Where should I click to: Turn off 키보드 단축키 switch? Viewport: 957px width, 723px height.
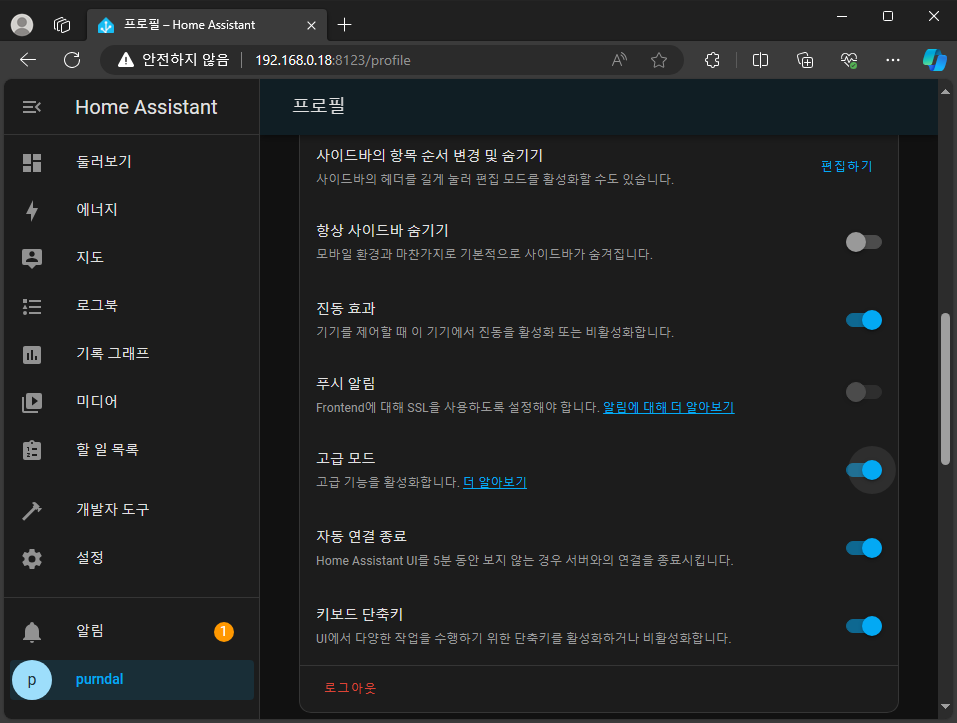tap(864, 627)
